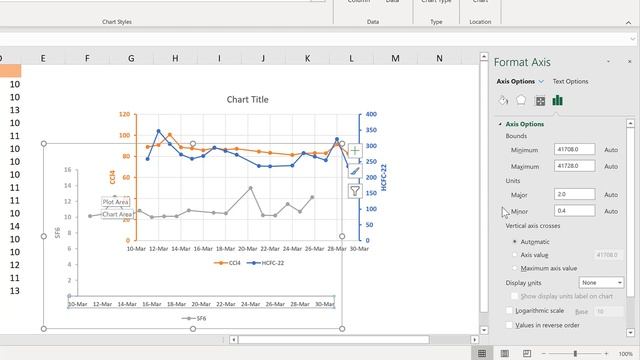This screenshot has height=360, width=640.
Task: Adjust the zoom slider handle
Action: (x=575, y=354)
